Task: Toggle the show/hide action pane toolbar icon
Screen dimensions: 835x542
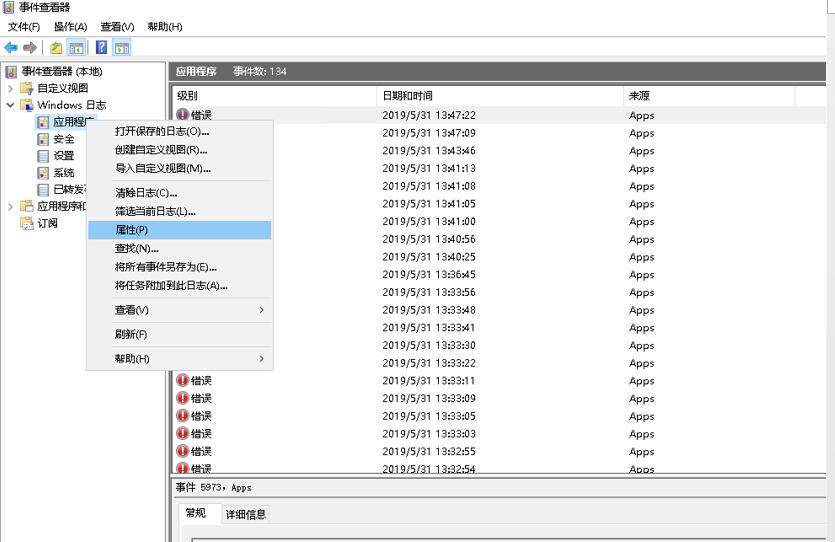Action: (x=122, y=48)
